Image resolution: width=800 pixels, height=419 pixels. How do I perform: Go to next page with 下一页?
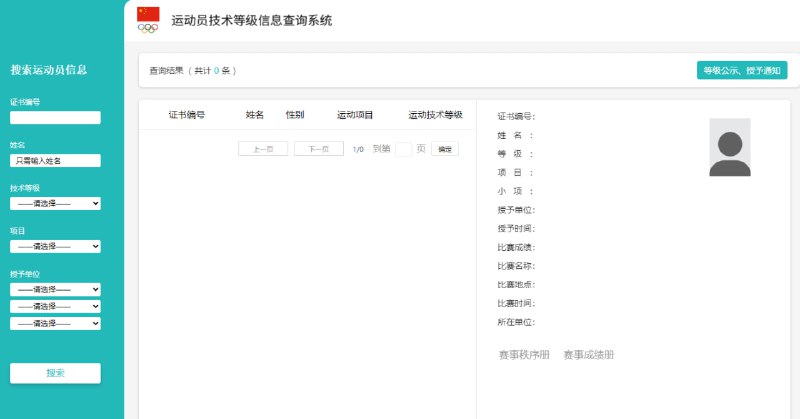click(x=319, y=149)
